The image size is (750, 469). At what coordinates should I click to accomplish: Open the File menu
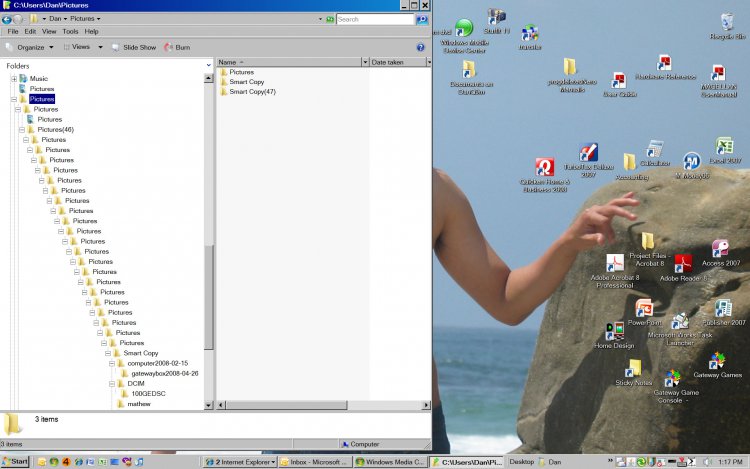tap(13, 32)
